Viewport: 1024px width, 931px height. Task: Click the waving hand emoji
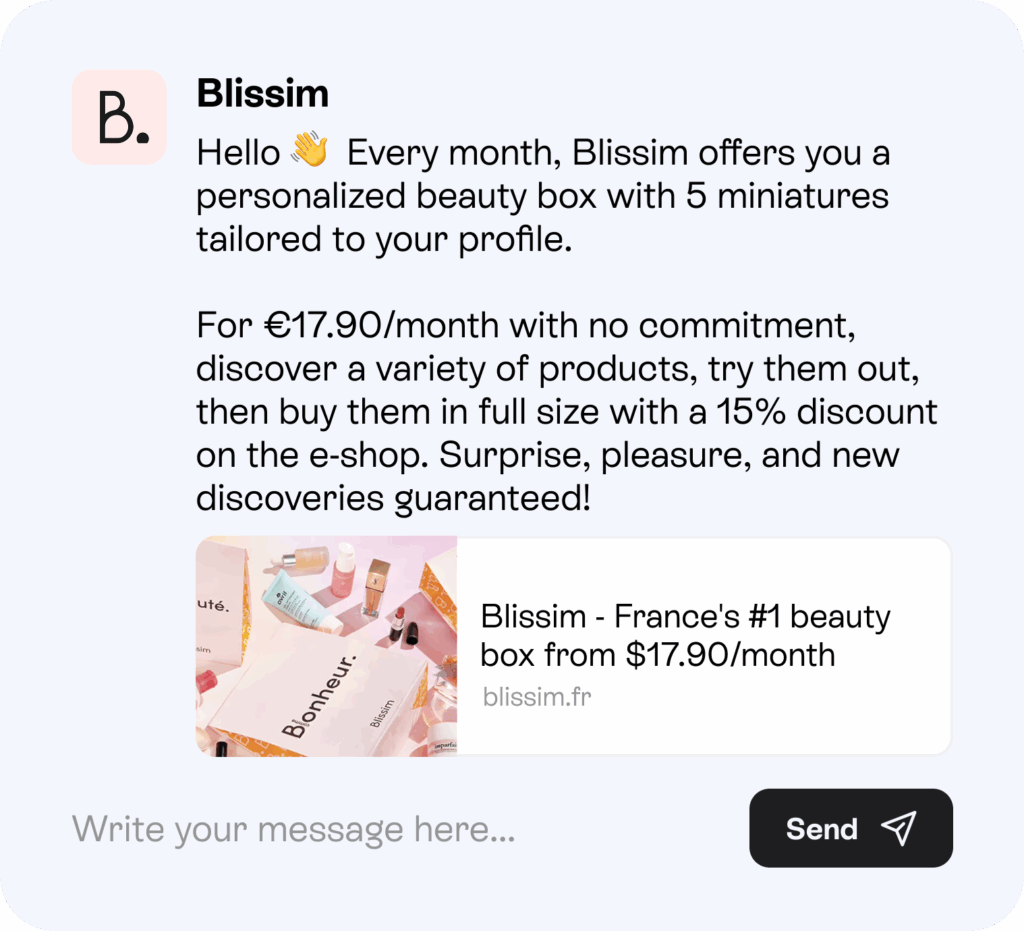(x=309, y=152)
